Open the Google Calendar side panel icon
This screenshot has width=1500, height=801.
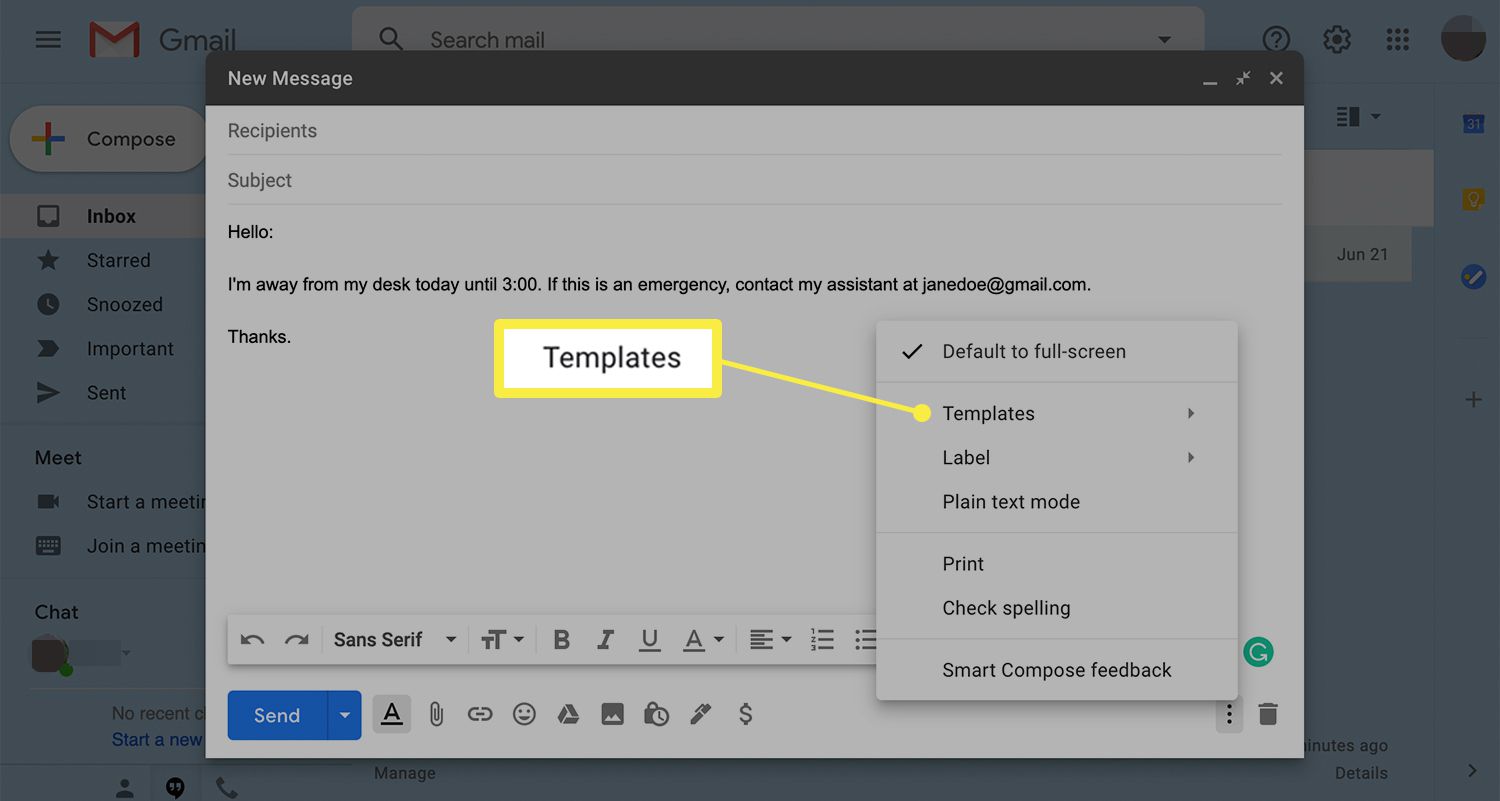coord(1473,124)
